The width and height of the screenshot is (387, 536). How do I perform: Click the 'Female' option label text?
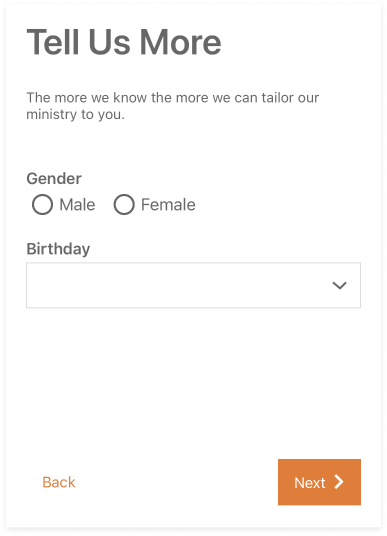[x=168, y=205]
